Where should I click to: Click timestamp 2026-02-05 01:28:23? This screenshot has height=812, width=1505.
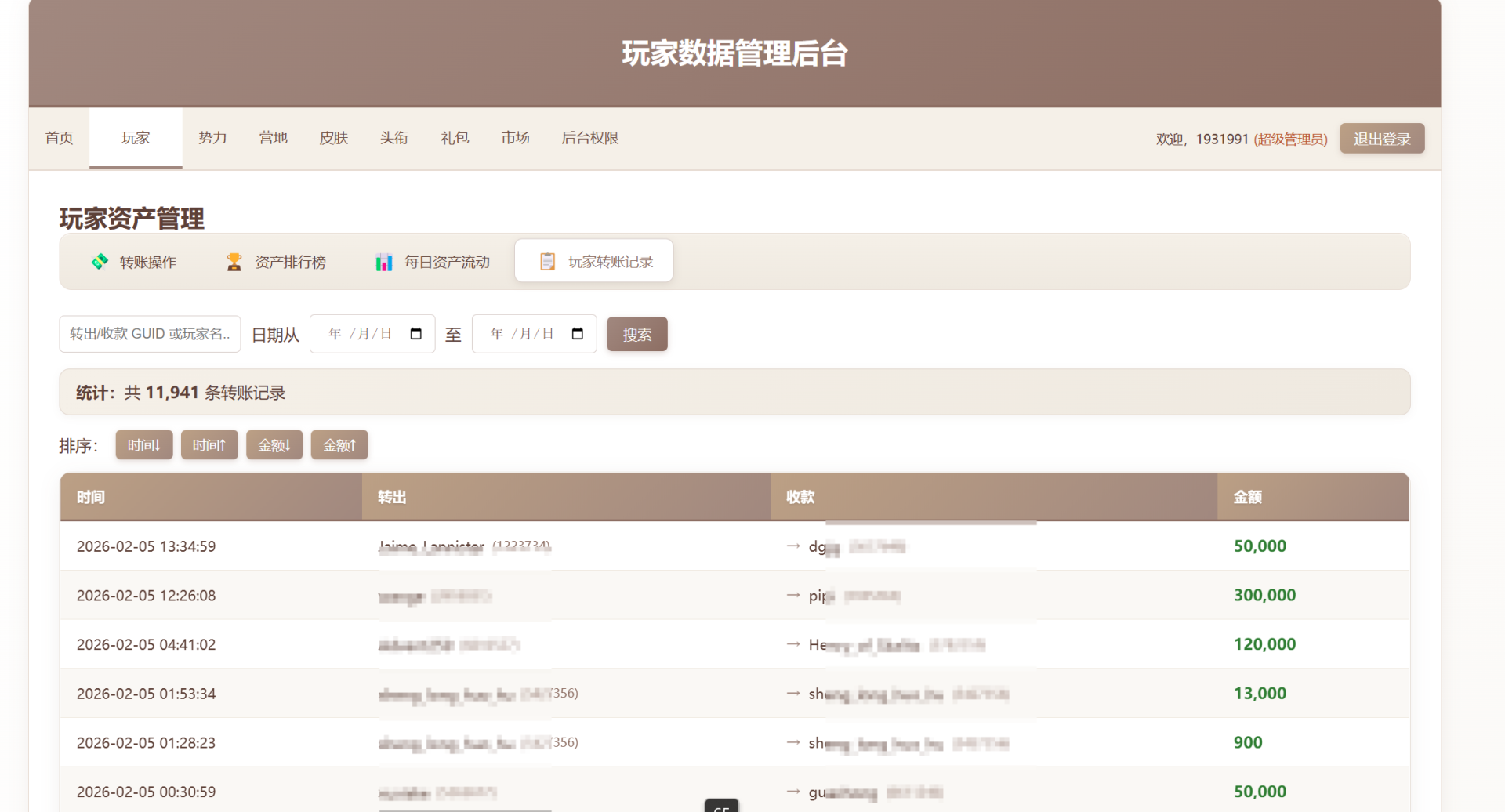(146, 743)
